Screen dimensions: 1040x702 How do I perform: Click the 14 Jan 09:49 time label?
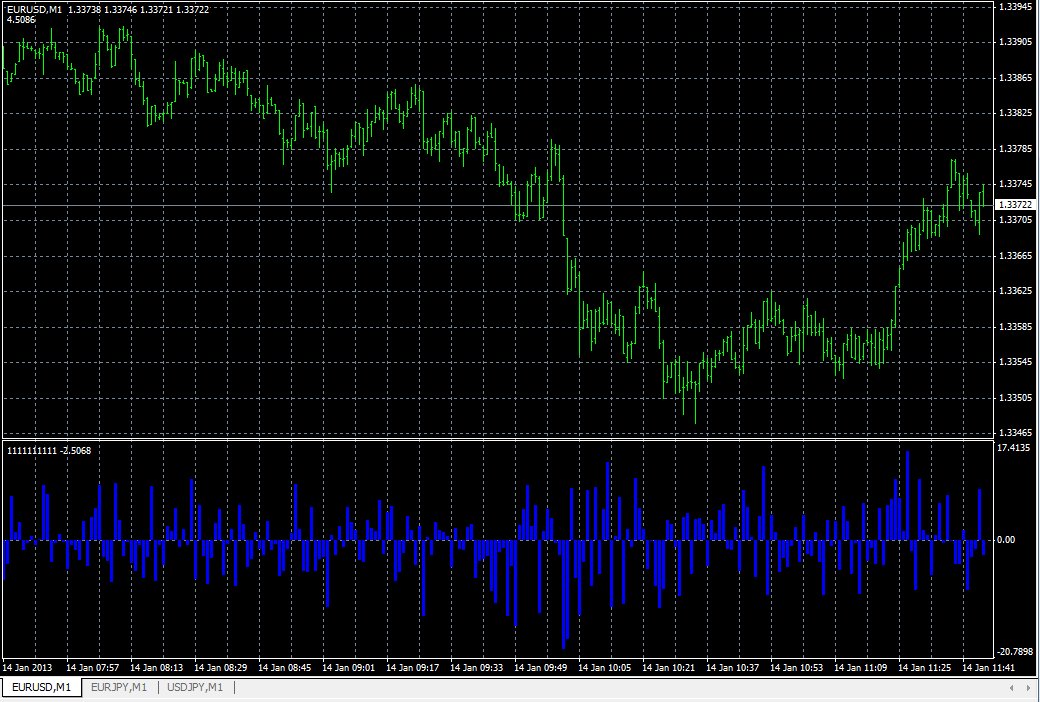click(x=541, y=667)
